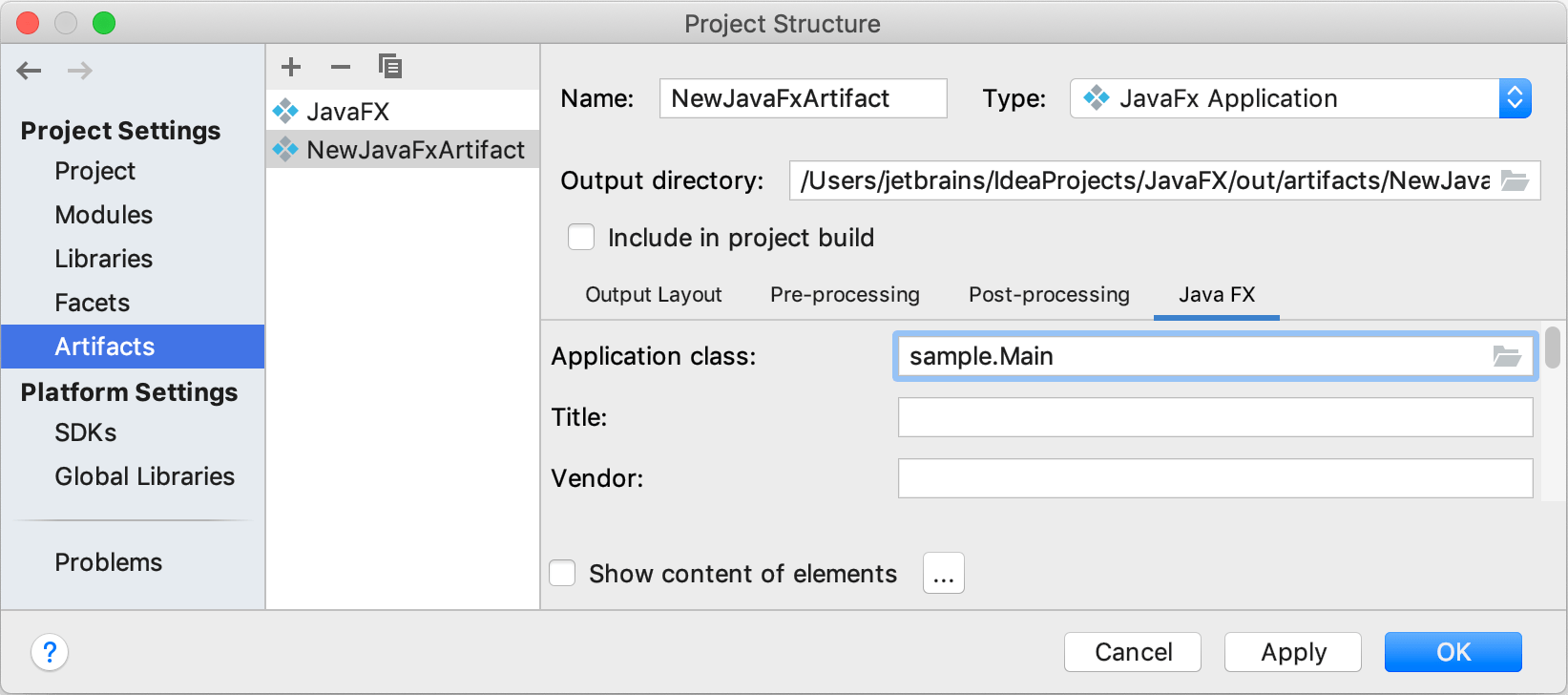This screenshot has width=1568, height=695.
Task: Copy the selected artifact
Action: pos(390,67)
